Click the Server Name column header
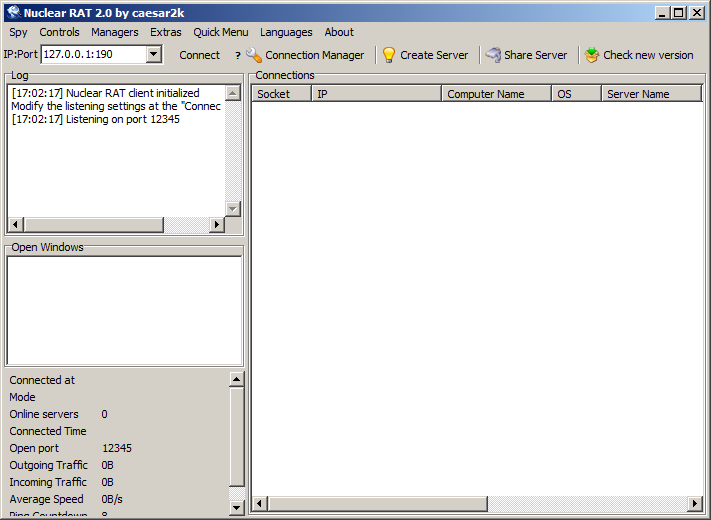The width and height of the screenshot is (711, 520). point(650,94)
